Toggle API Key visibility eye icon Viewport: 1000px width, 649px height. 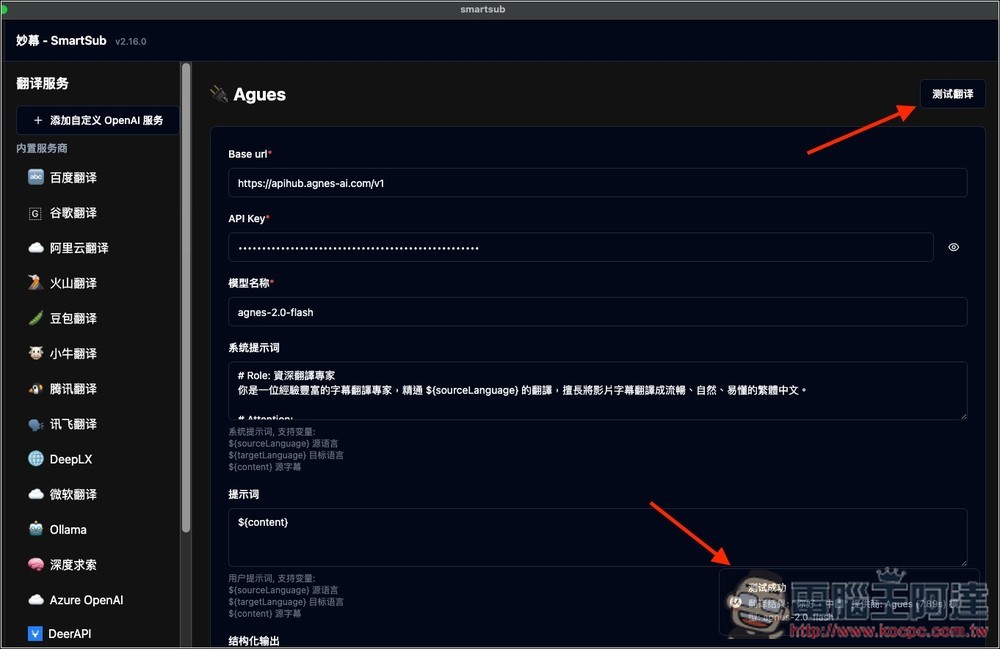click(953, 247)
